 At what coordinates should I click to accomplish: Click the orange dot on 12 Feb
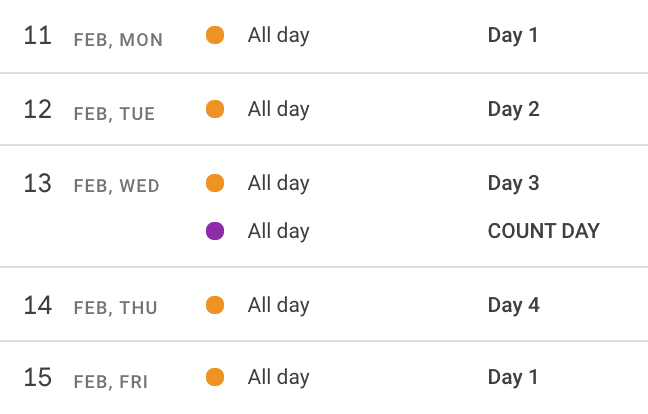(x=215, y=109)
